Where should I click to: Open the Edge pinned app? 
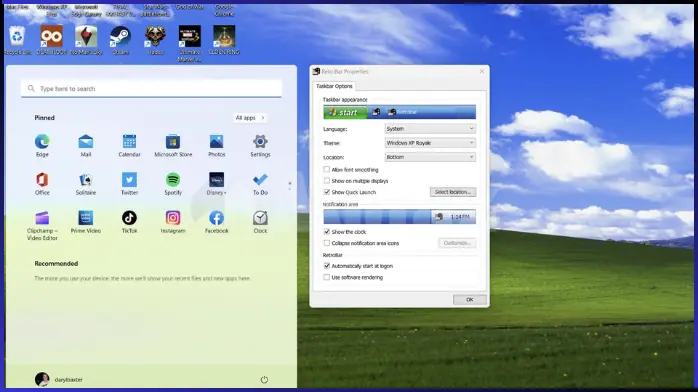42,145
